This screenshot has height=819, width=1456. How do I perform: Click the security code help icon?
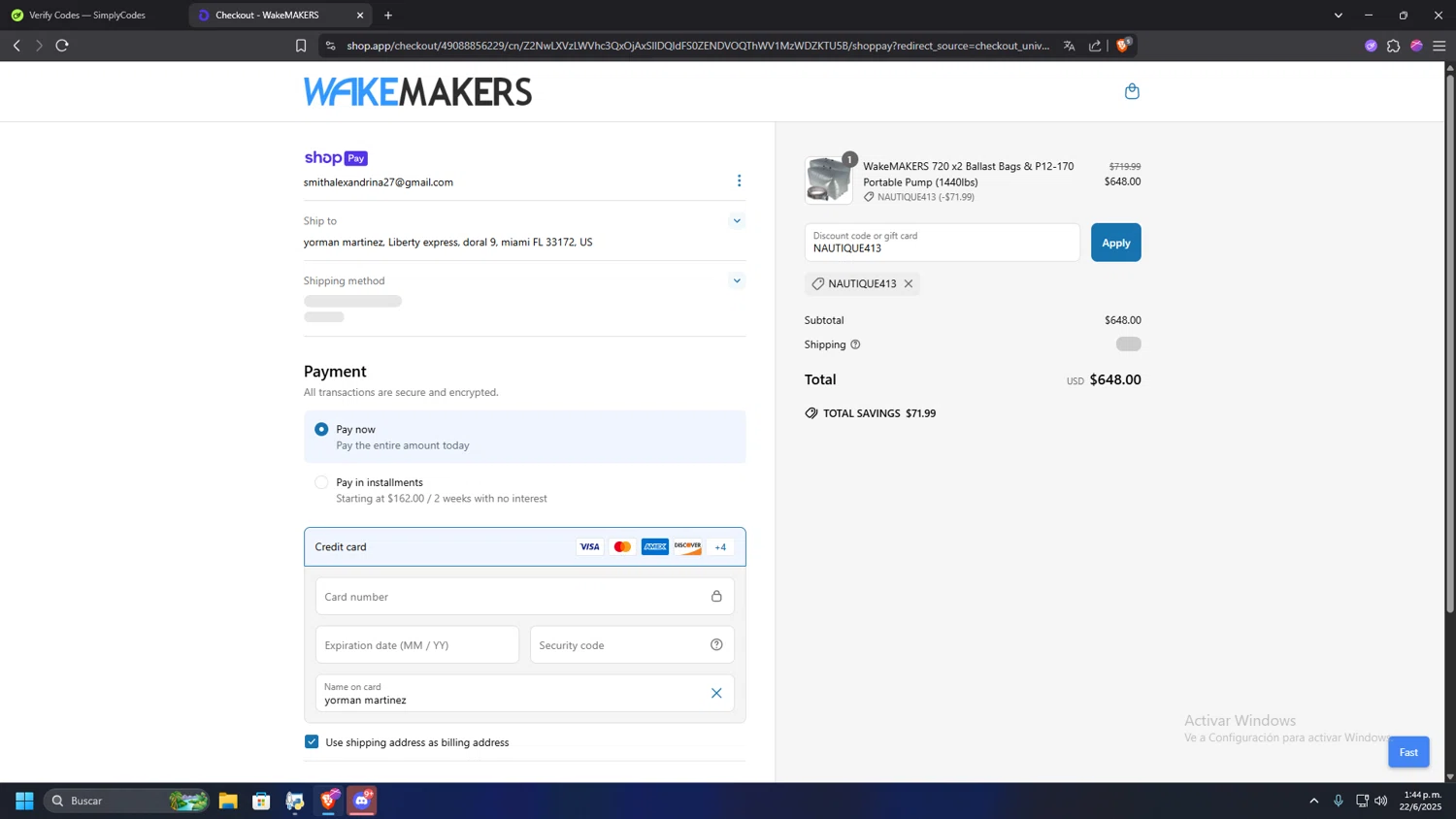[x=716, y=644]
